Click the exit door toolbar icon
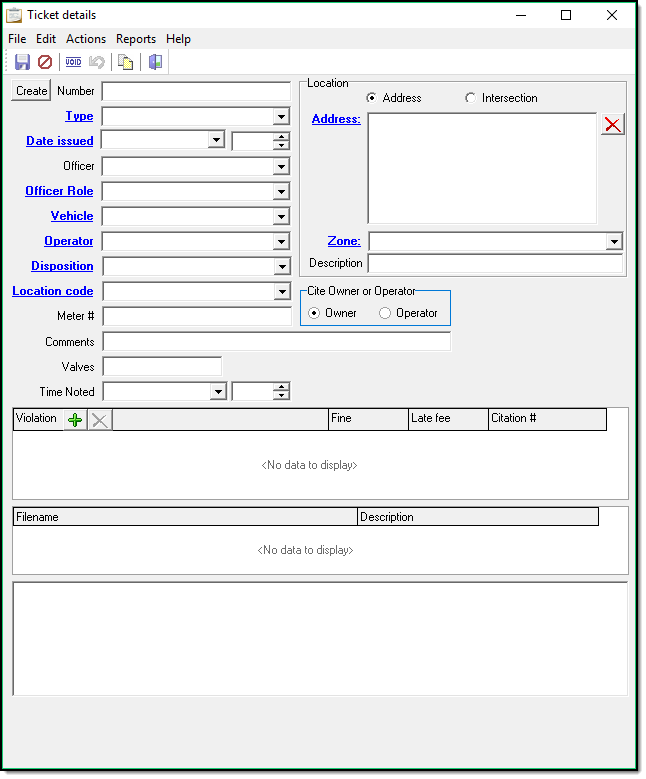The width and height of the screenshot is (646, 779). (x=155, y=62)
